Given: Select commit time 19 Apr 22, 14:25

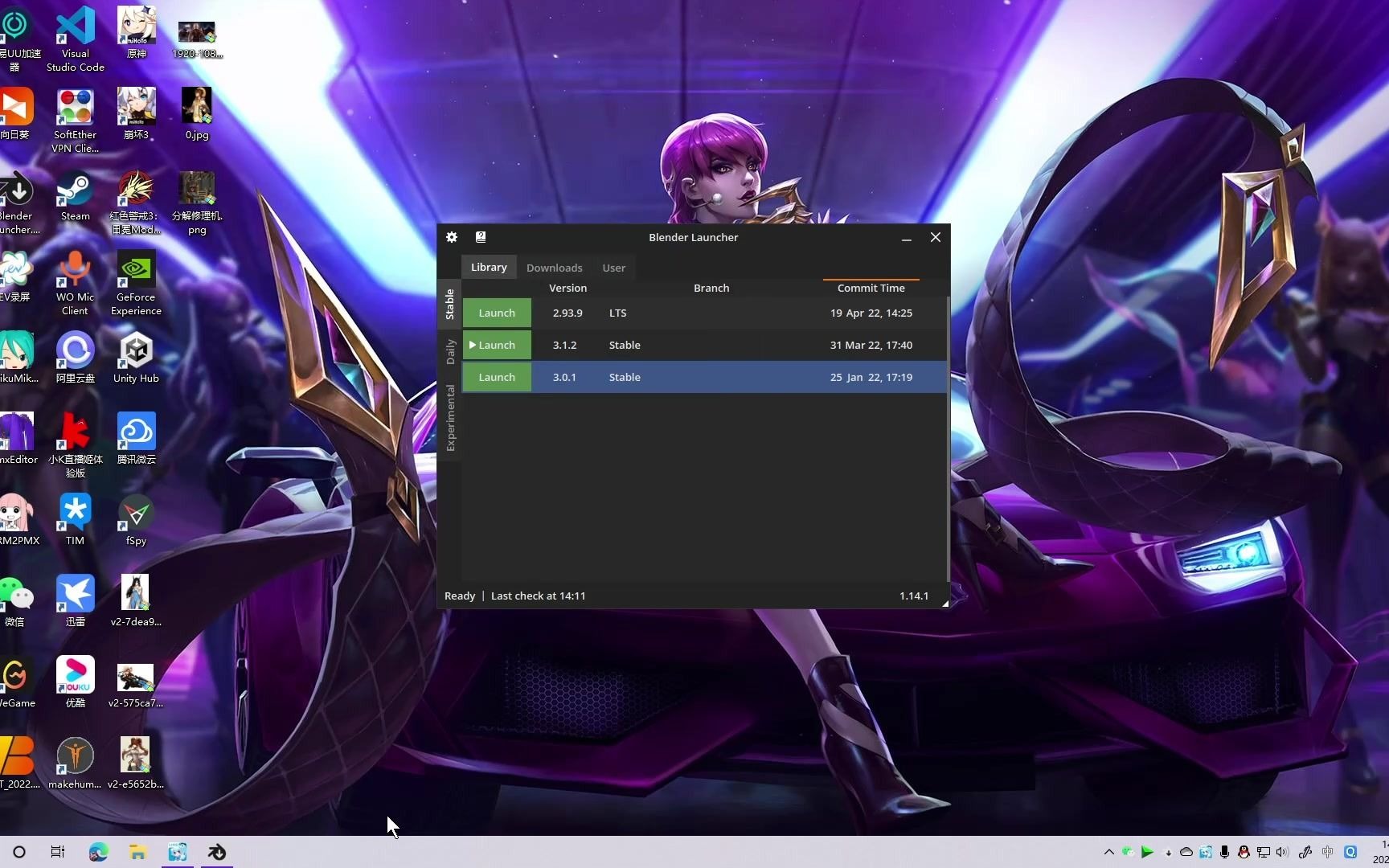Looking at the screenshot, I should coord(871,313).
